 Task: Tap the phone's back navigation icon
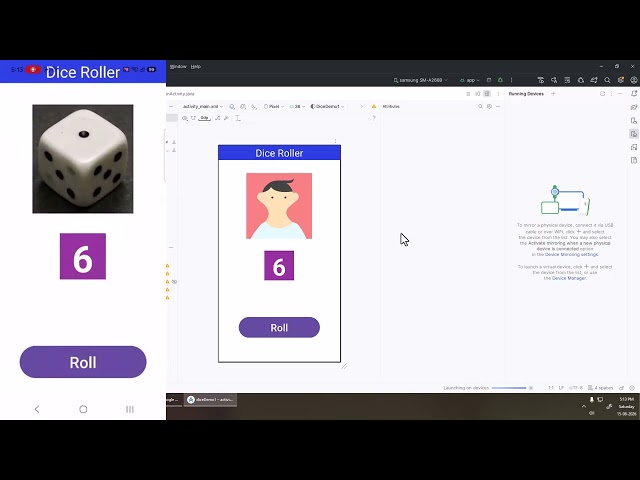click(37, 409)
